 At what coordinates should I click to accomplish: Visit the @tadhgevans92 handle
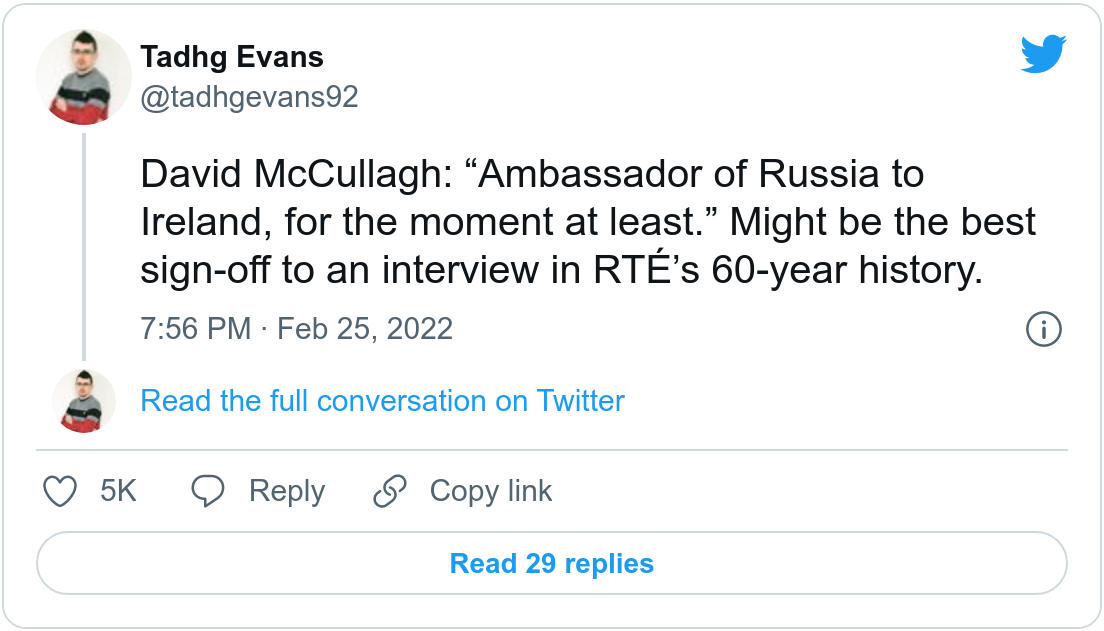point(249,97)
